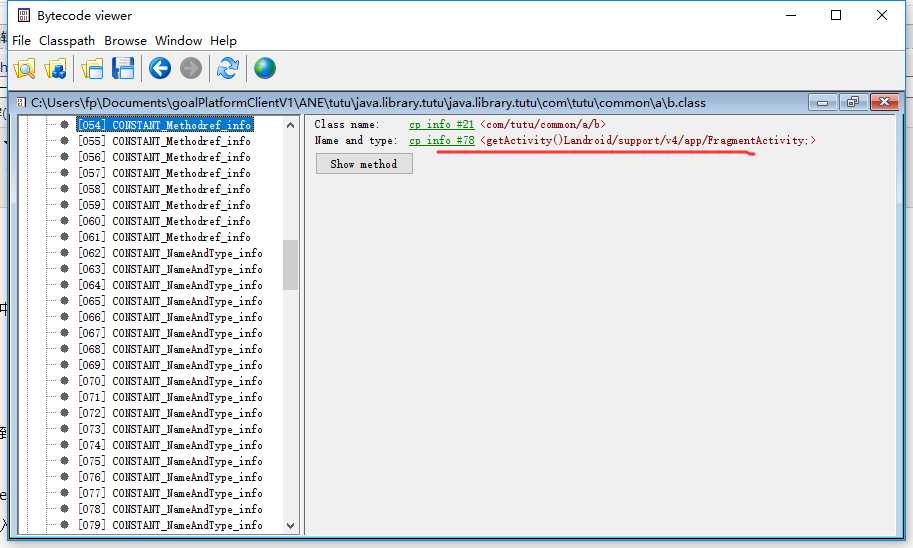Select [064] CONSTANT_NameAndType_info entry
The image size is (913, 548).
(x=171, y=285)
